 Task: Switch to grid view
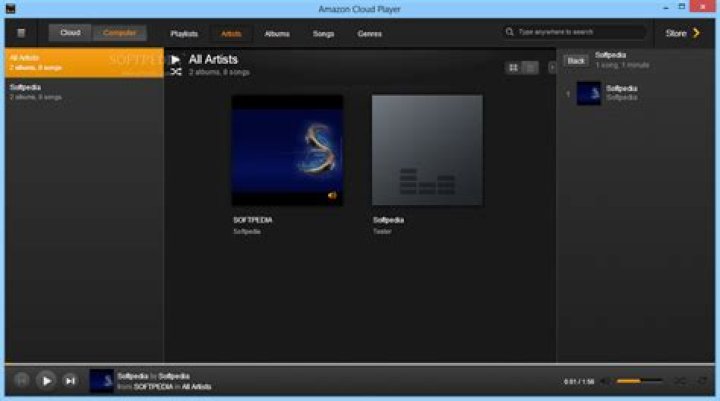[513, 68]
